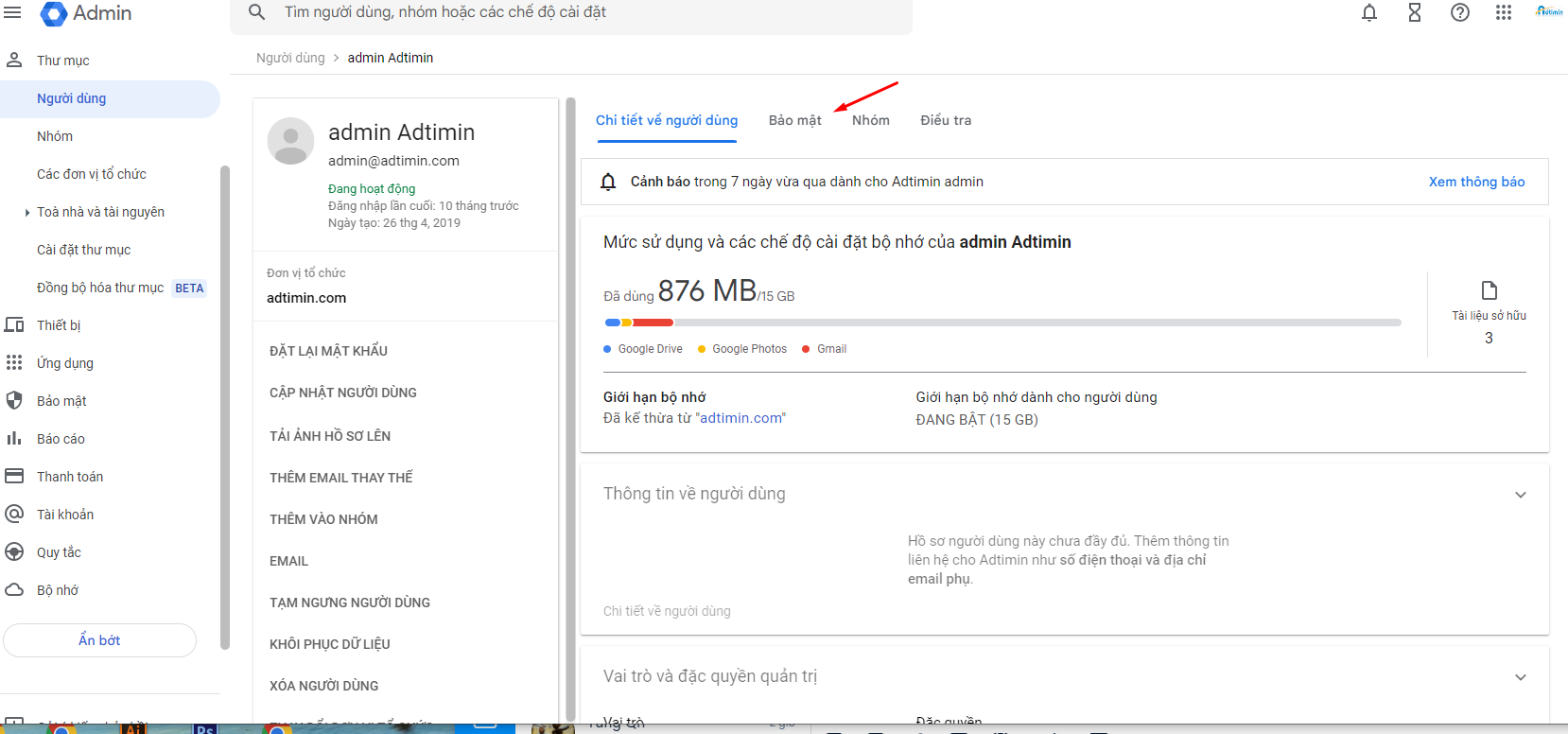
Task: Click the Tài liệu sở hữu document icon
Action: 1490,290
